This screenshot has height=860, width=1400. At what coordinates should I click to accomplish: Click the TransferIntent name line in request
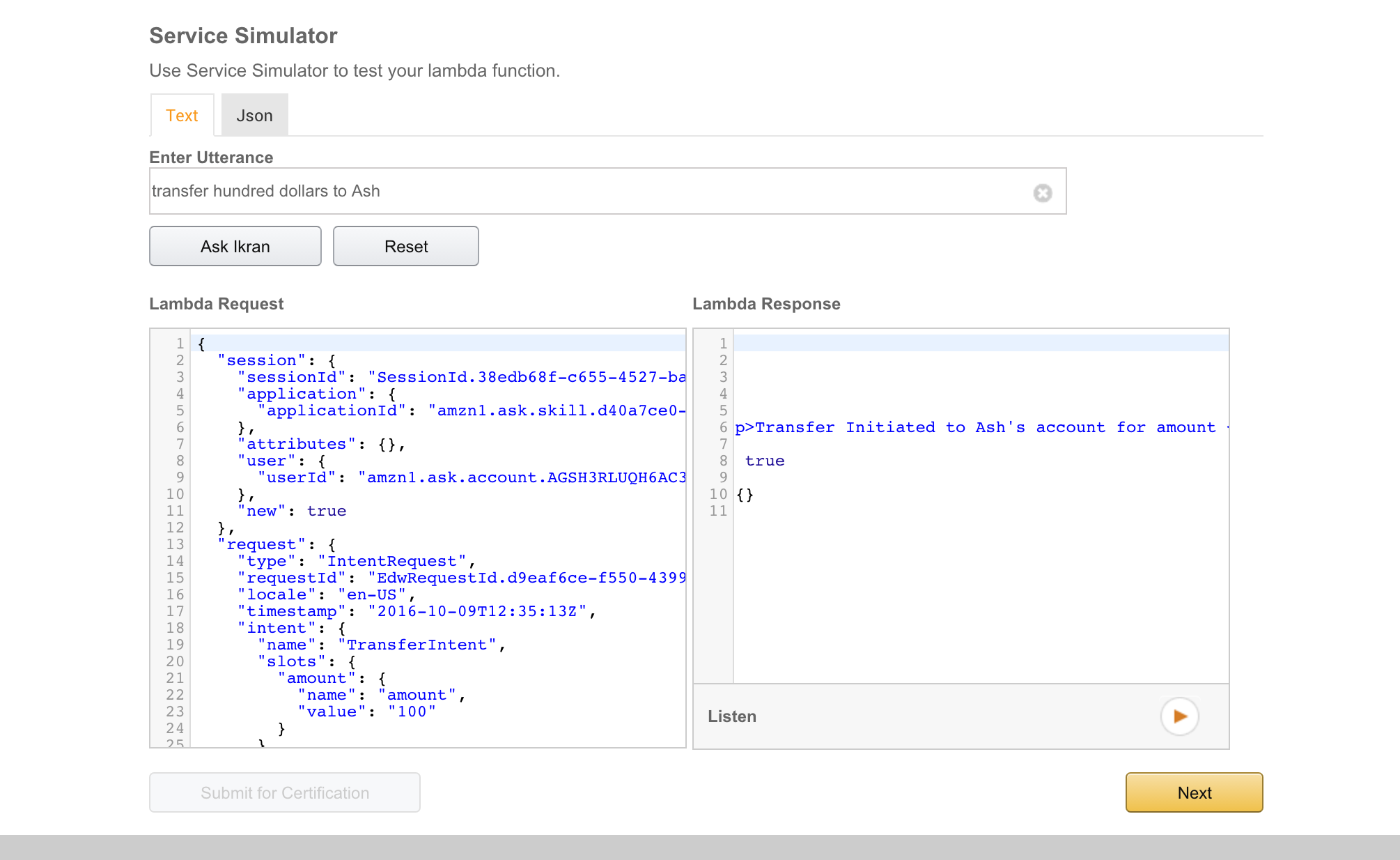[x=417, y=645]
